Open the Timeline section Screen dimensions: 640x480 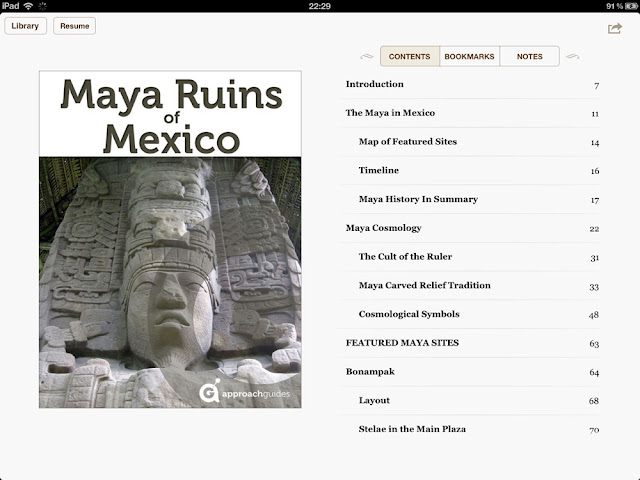pyautogui.click(x=379, y=171)
